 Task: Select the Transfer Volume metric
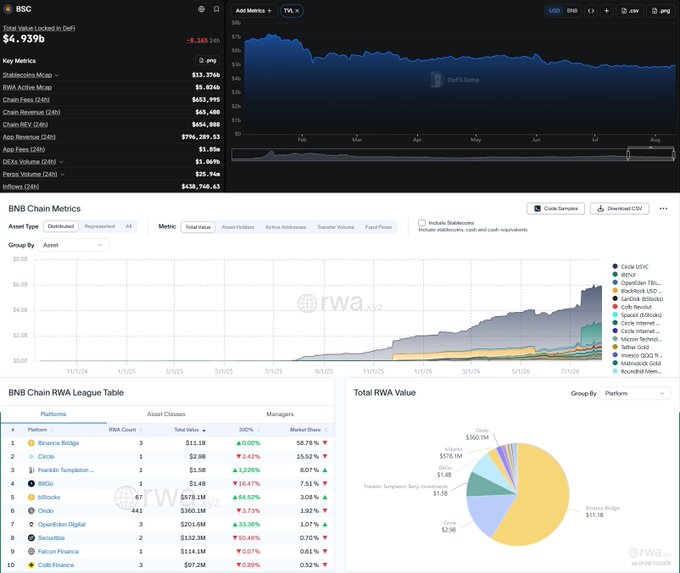(336, 227)
